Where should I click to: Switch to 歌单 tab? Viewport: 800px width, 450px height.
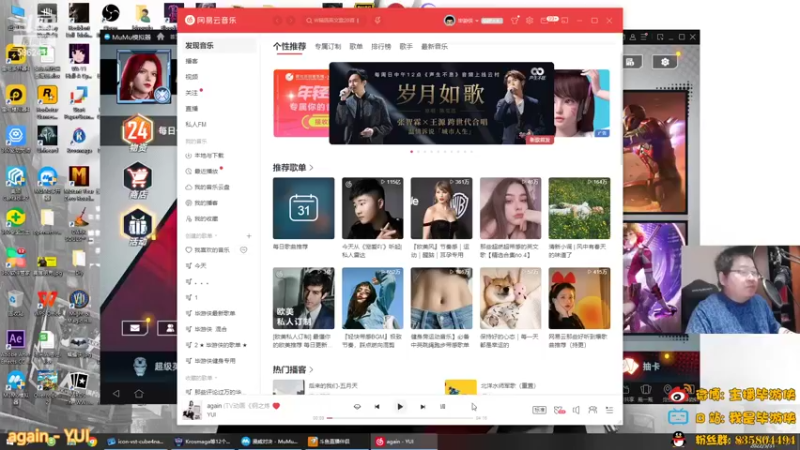[x=356, y=46]
